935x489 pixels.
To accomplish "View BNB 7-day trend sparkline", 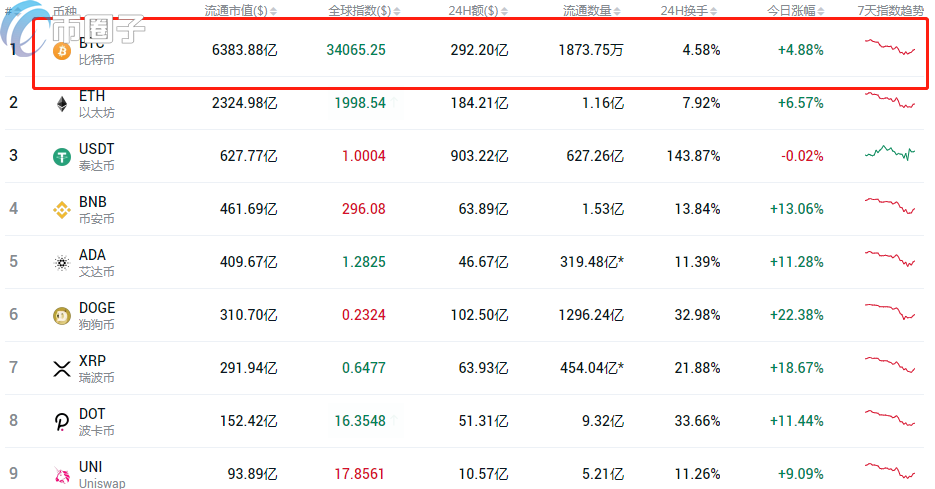I will coord(890,206).
